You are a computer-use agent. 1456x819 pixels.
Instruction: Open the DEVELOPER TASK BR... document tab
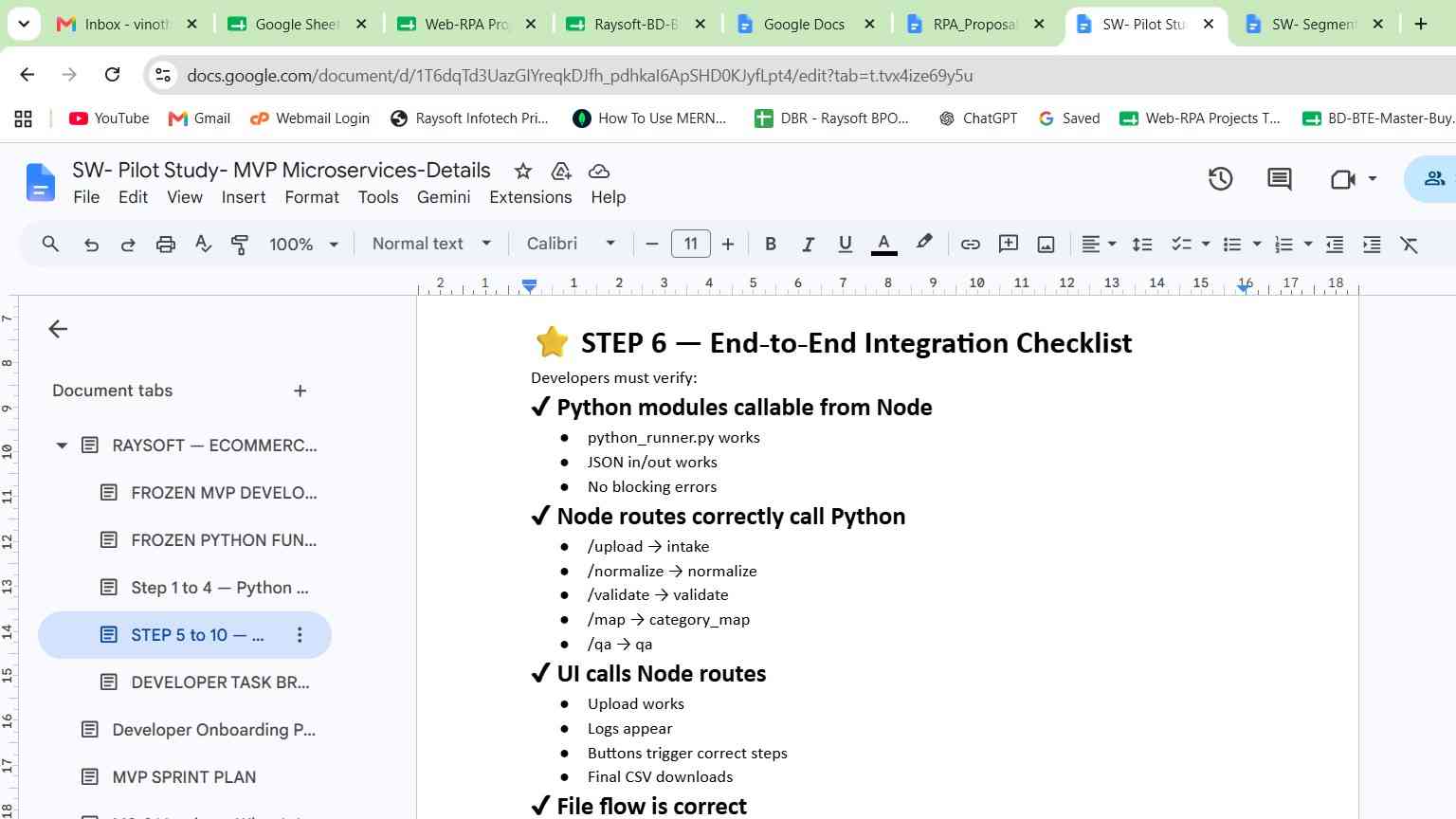(220, 682)
